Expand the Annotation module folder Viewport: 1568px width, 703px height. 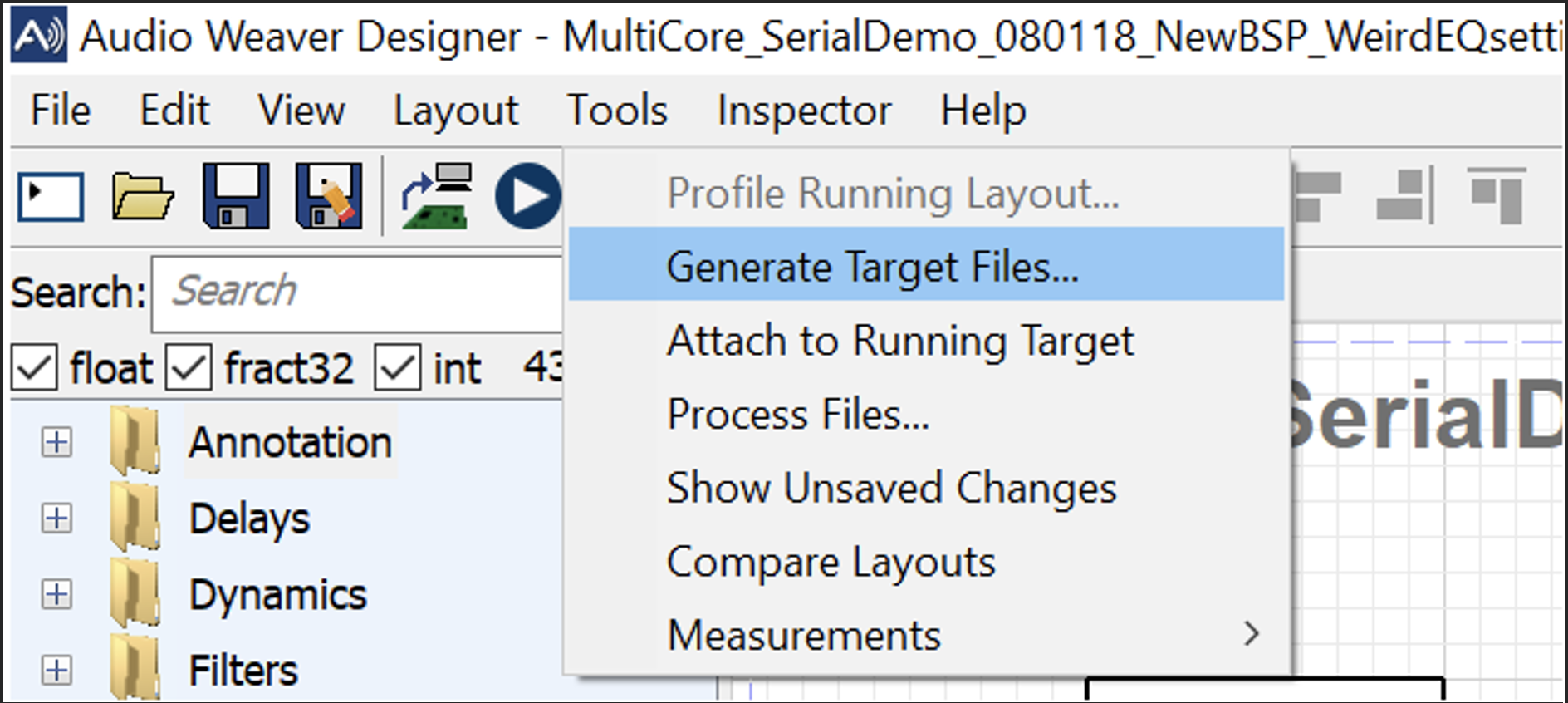coord(56,442)
